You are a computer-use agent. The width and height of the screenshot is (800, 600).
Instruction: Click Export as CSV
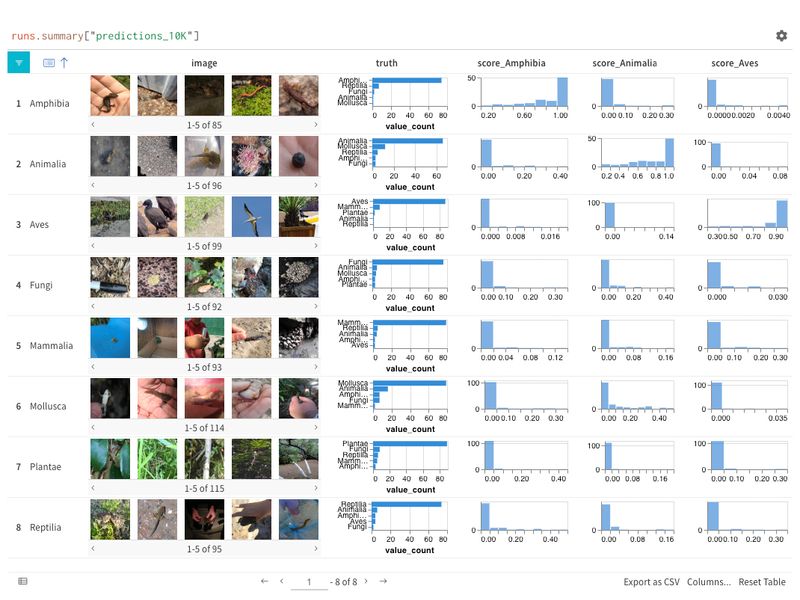pyautogui.click(x=650, y=580)
